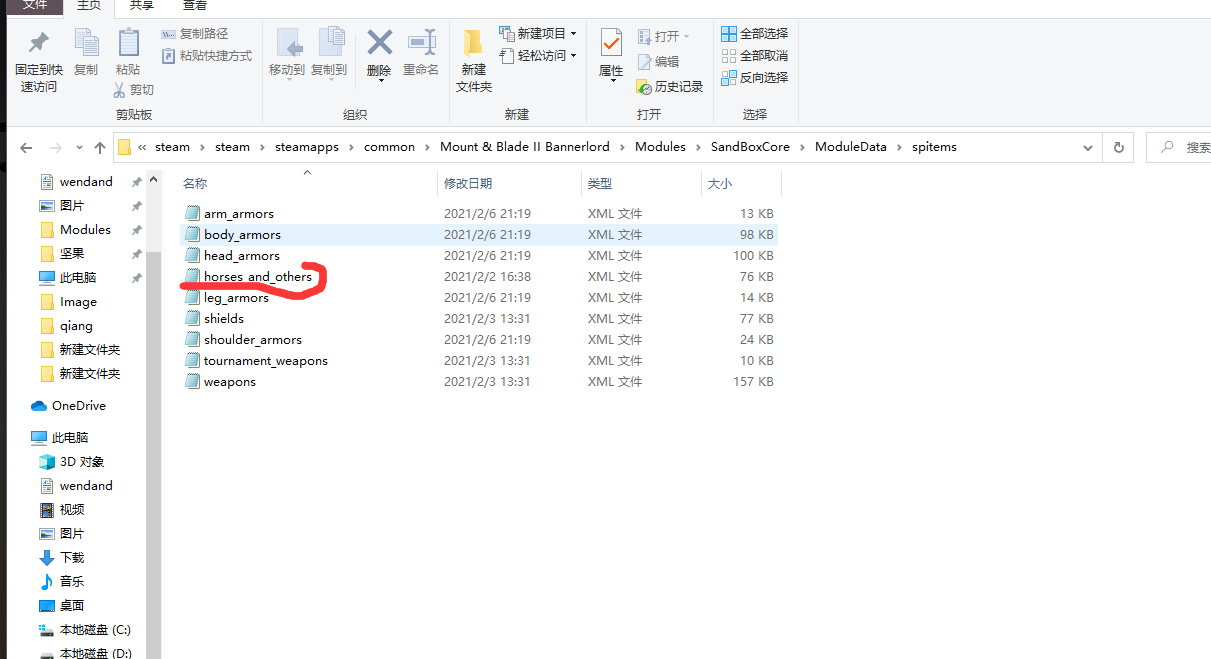The width and height of the screenshot is (1211, 659).
Task: Switch to the File (文件) tab
Action: [x=34, y=6]
